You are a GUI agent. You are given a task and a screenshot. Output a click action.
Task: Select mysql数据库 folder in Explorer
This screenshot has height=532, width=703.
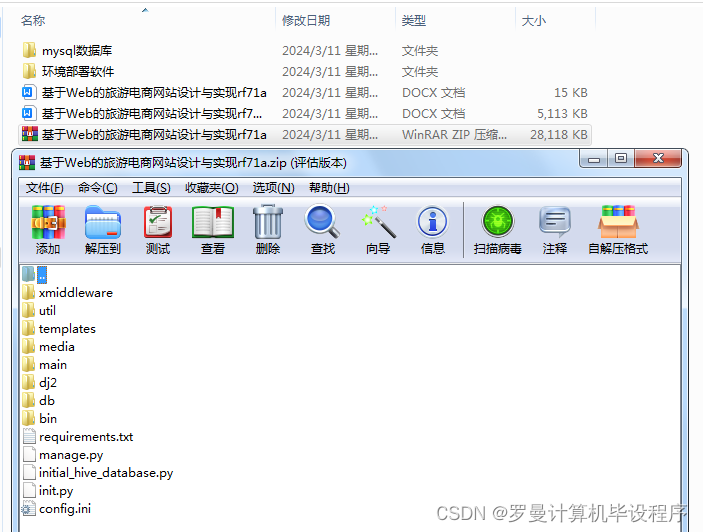click(305, 50)
